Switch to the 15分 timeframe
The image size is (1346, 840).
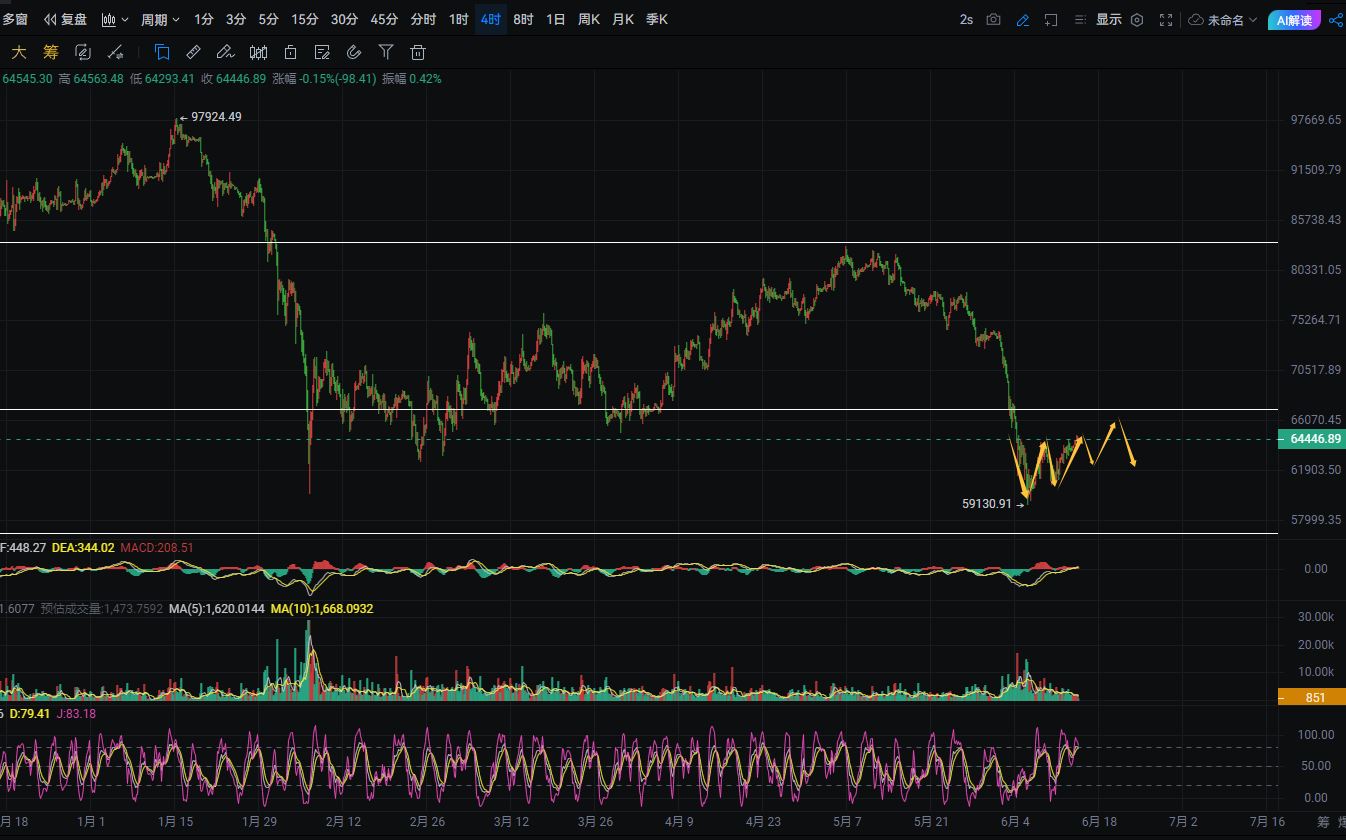[304, 19]
